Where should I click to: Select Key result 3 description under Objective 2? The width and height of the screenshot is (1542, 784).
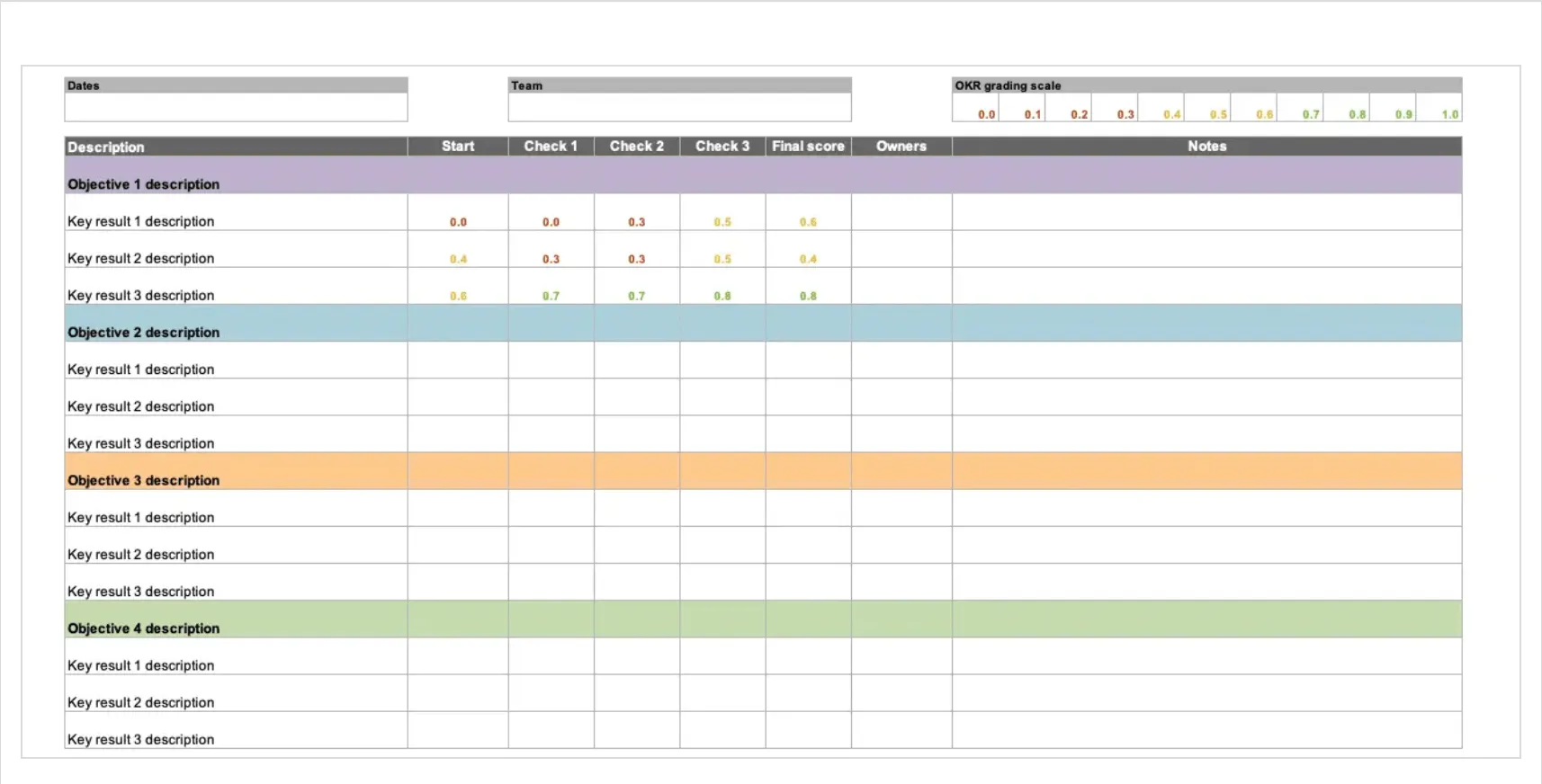[140, 443]
